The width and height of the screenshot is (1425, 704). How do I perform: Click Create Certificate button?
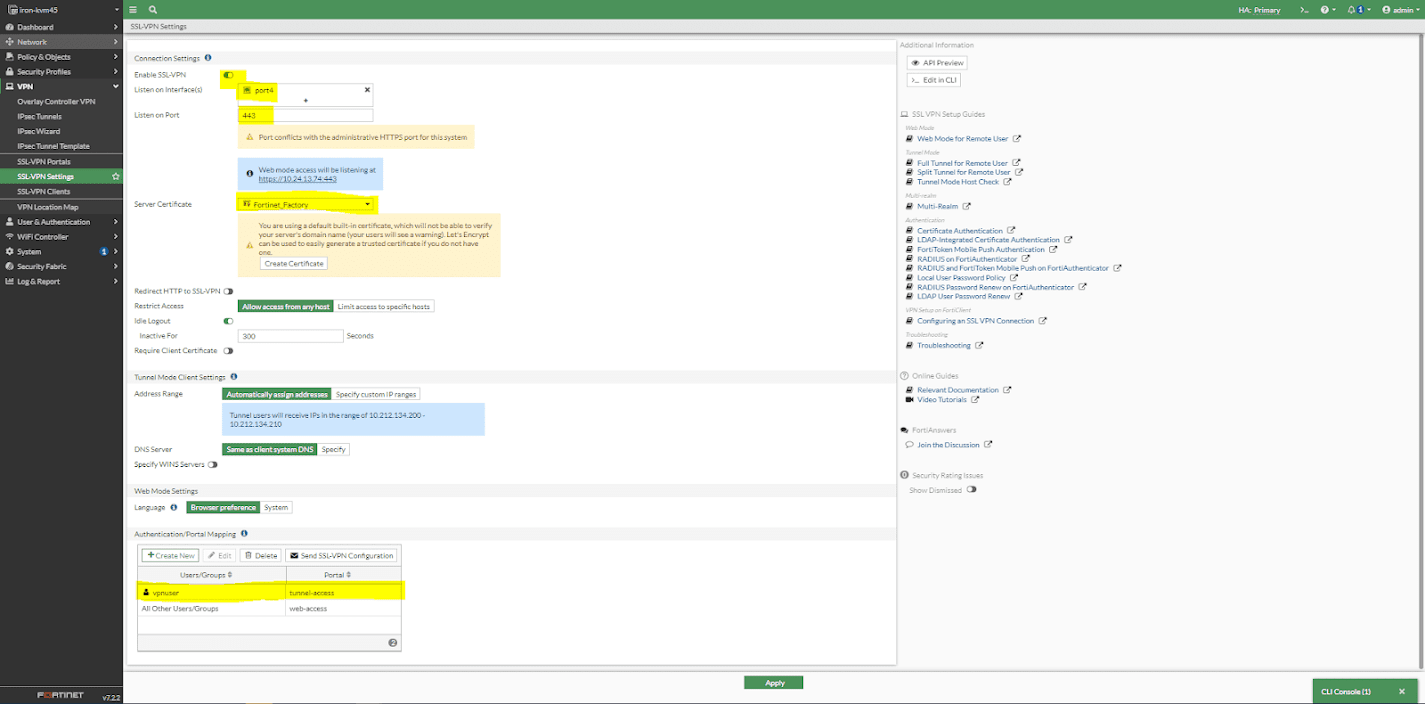294,264
